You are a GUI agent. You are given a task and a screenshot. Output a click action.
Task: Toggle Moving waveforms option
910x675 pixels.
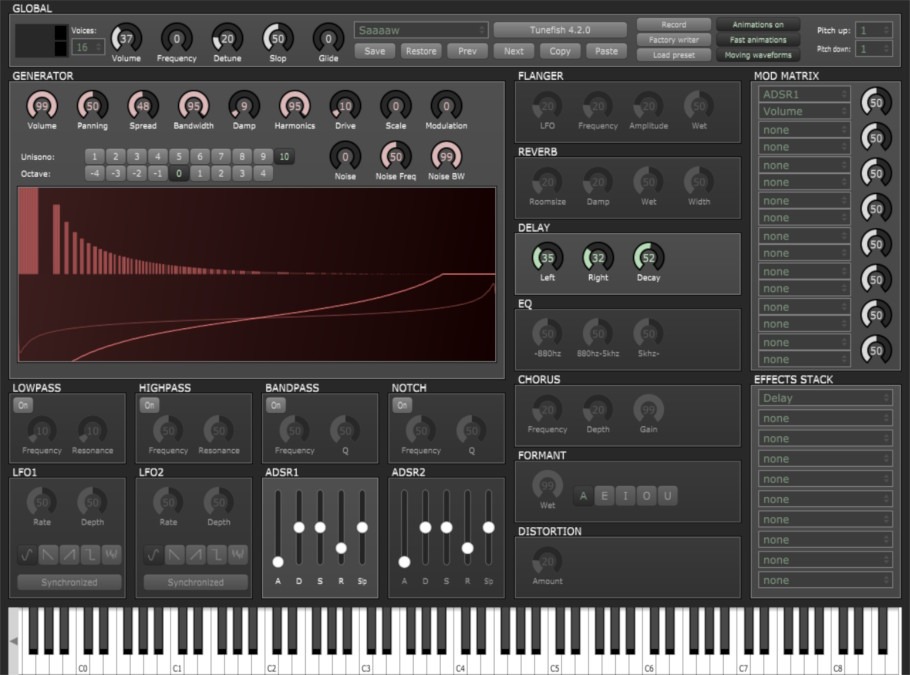(757, 55)
